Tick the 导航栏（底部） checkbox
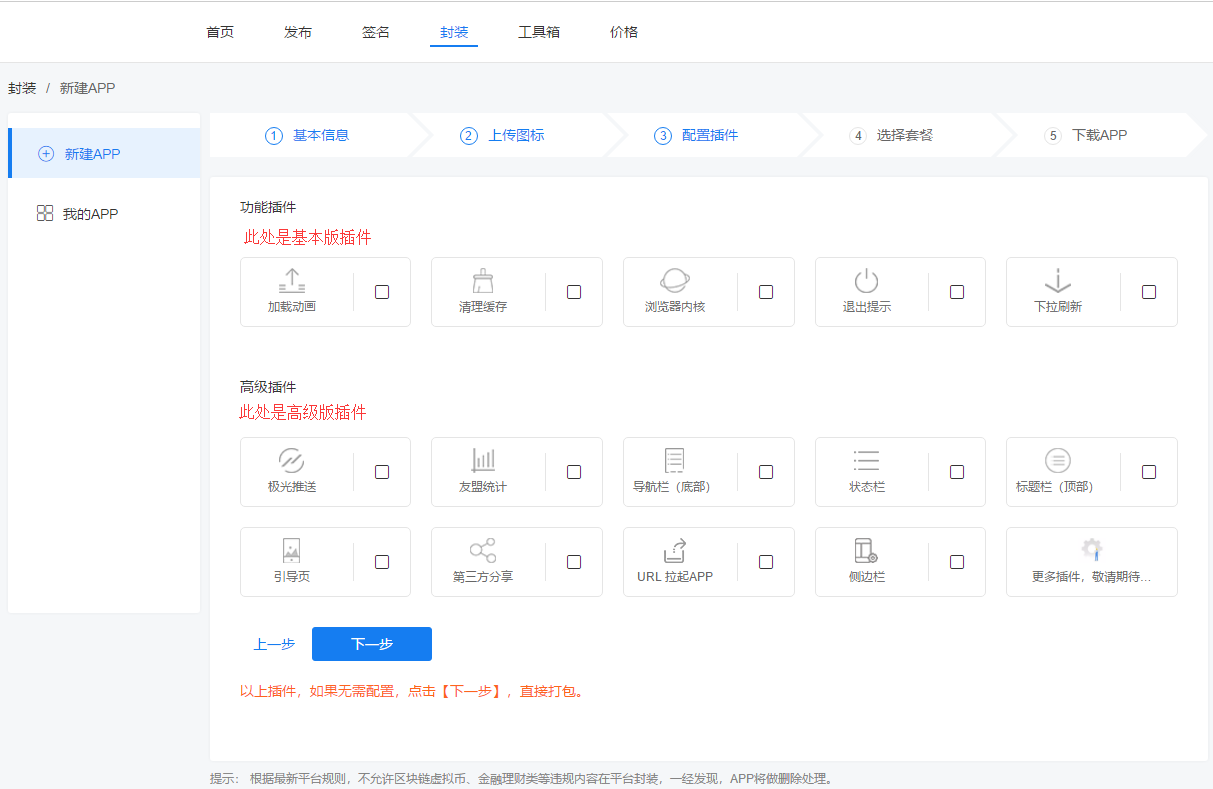The image size is (1213, 789). pos(766,472)
